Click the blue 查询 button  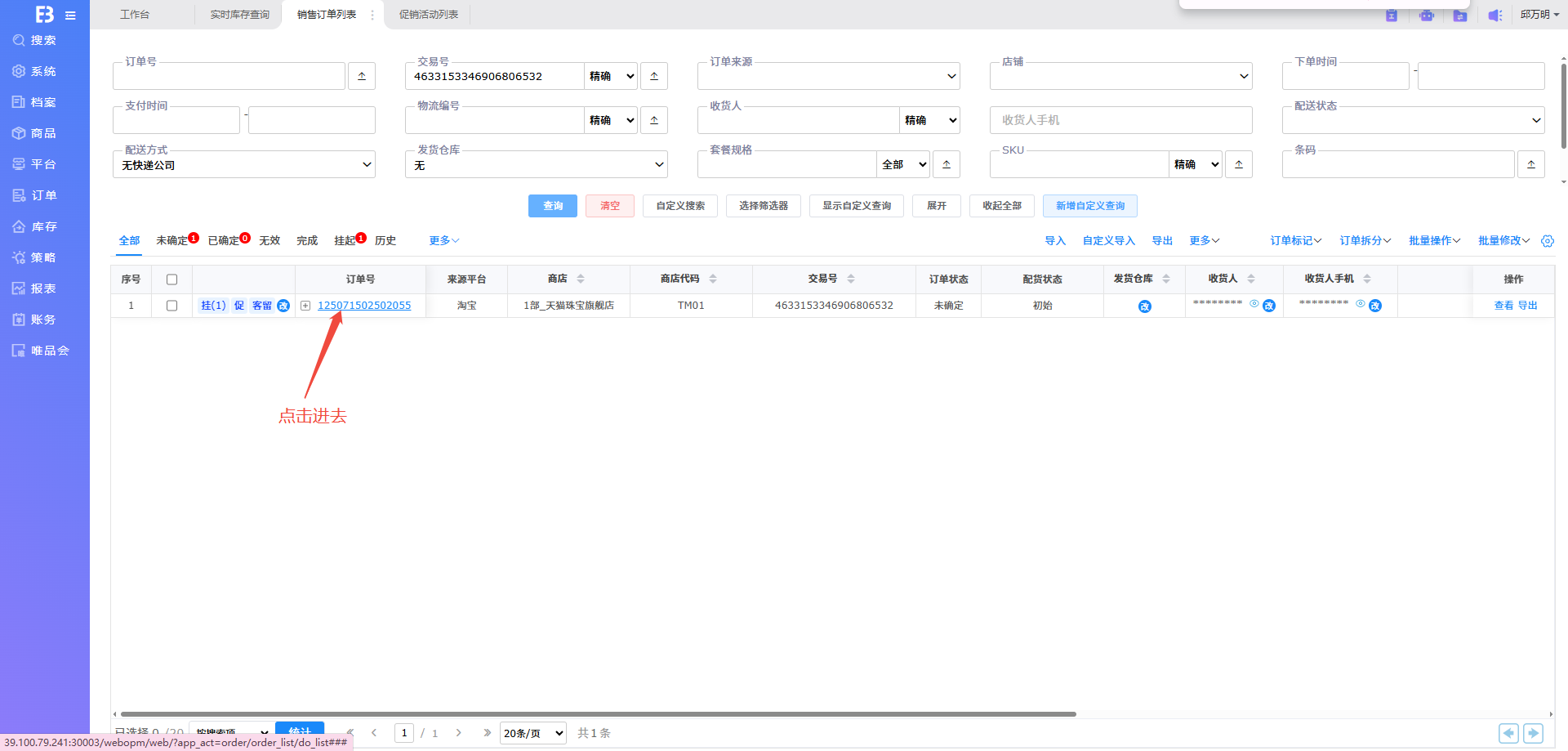(552, 206)
